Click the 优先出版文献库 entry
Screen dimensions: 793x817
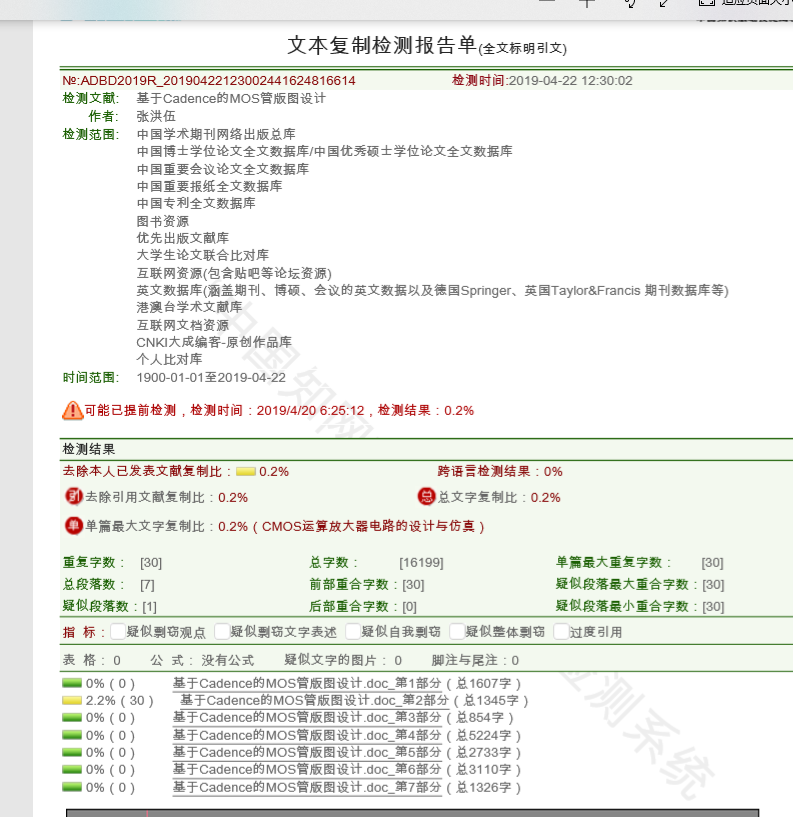tap(182, 238)
